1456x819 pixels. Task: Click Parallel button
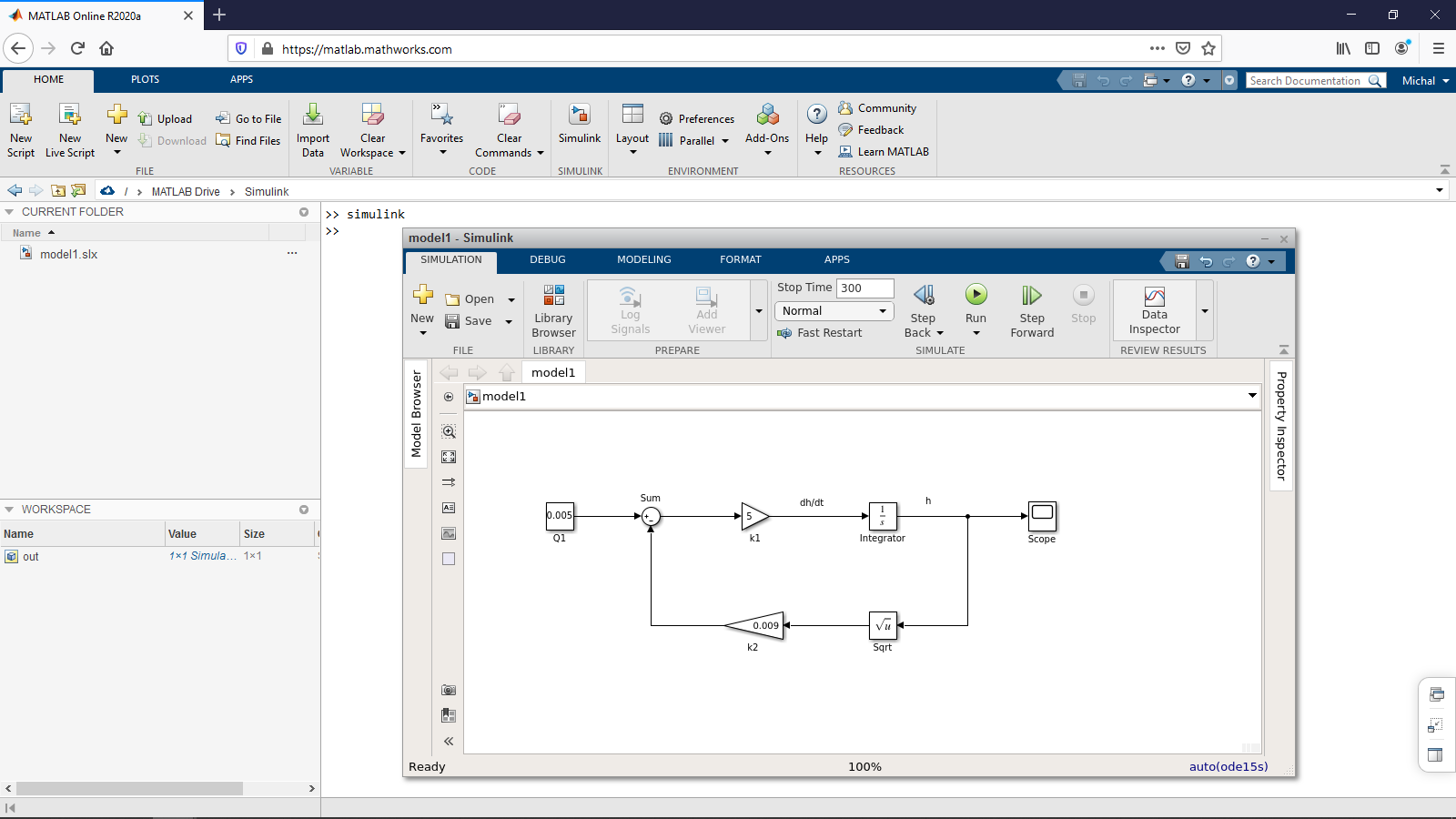pos(693,140)
